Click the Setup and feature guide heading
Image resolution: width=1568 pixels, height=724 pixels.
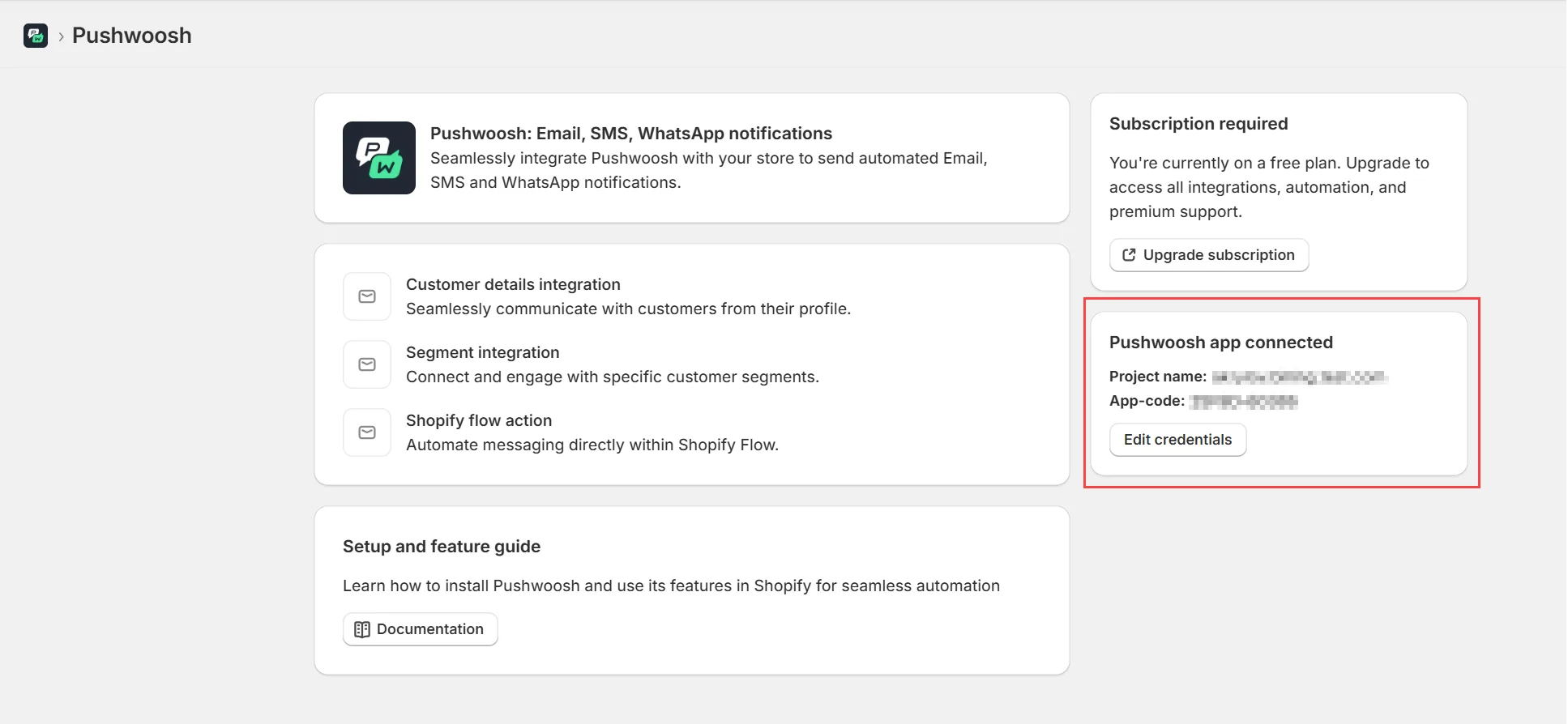click(x=441, y=547)
